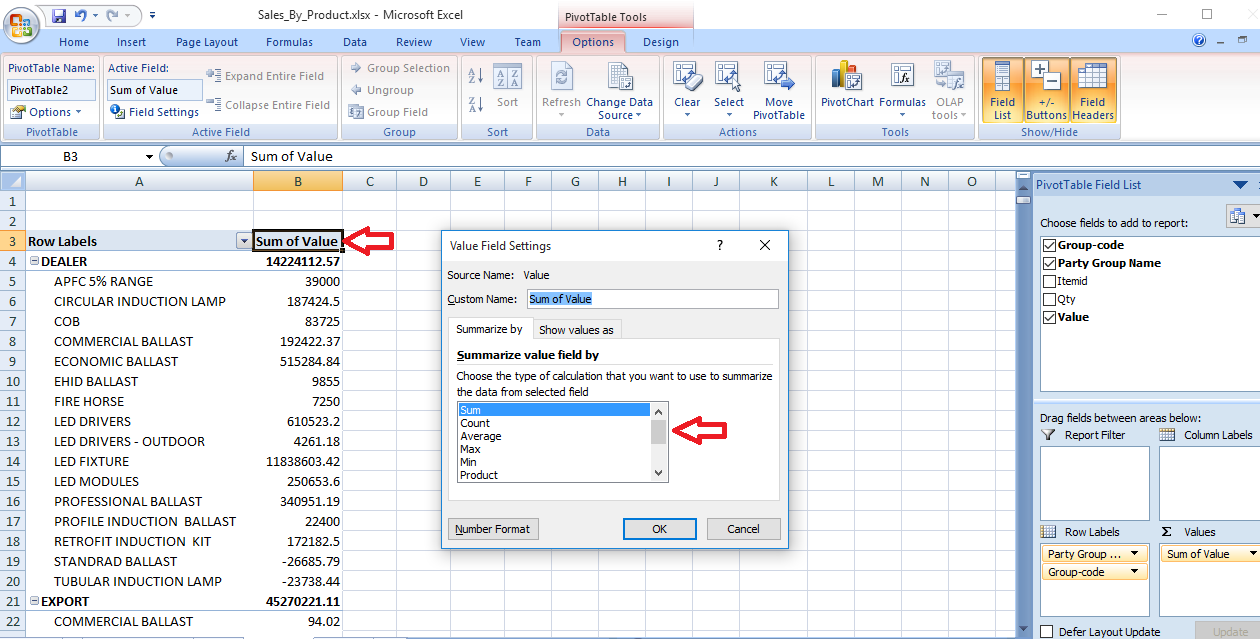Image resolution: width=1260 pixels, height=639 pixels.
Task: Open Party Group row field dropdown
Action: pyautogui.click(x=1136, y=554)
